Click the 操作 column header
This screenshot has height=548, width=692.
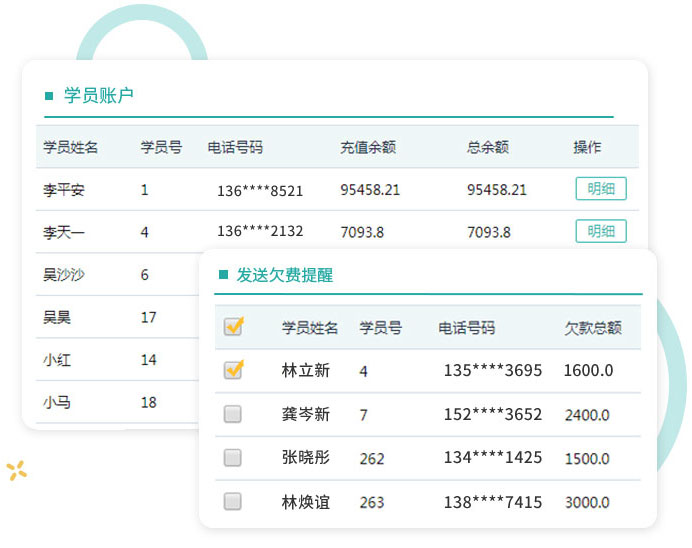point(587,147)
